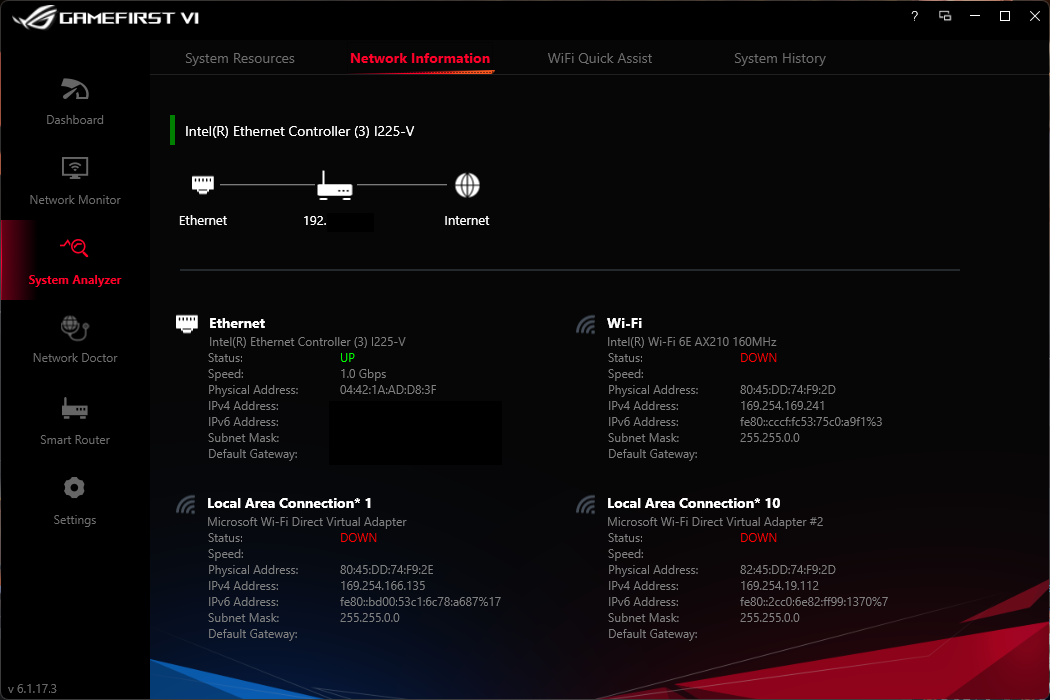Image resolution: width=1050 pixels, height=700 pixels.
Task: Click the router IP label starting 192.
Action: [315, 220]
